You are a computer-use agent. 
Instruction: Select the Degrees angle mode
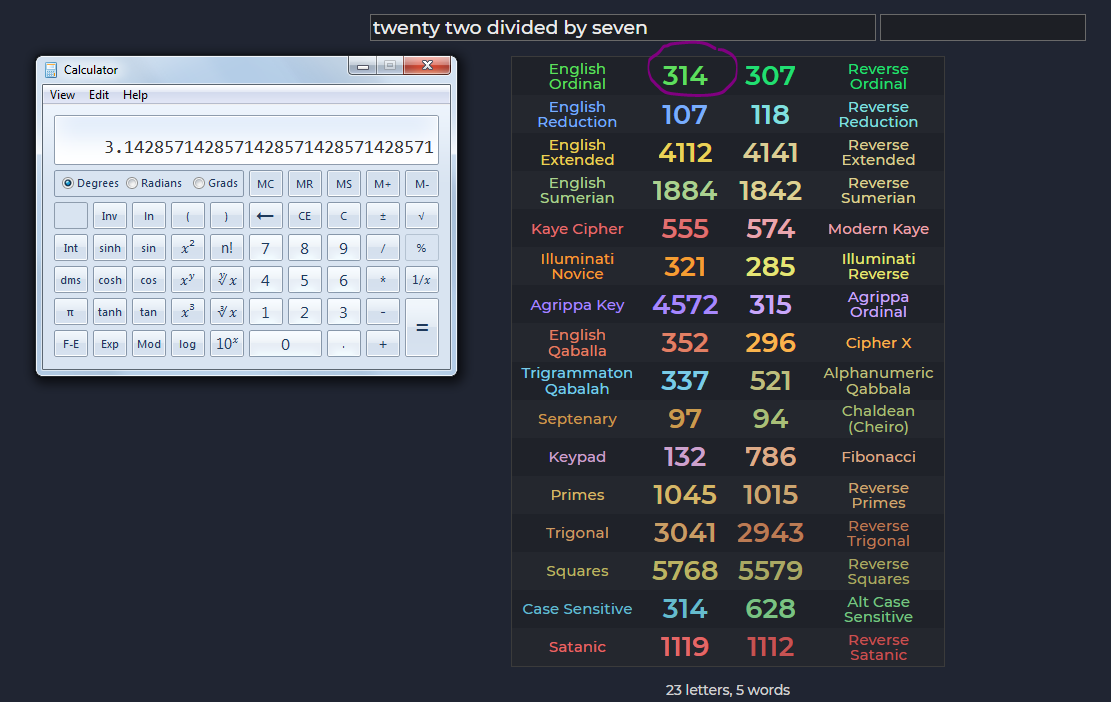[91, 183]
